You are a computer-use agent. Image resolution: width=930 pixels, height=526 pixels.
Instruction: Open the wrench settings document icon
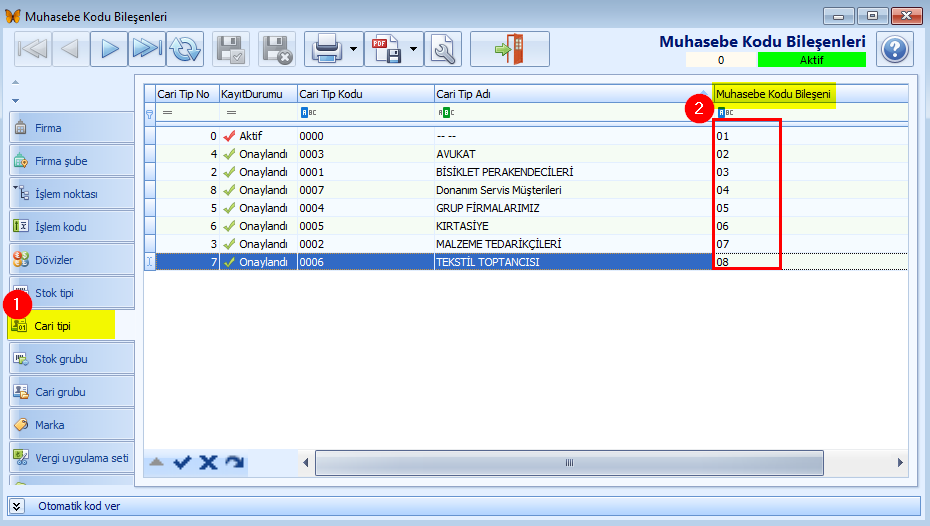[443, 49]
